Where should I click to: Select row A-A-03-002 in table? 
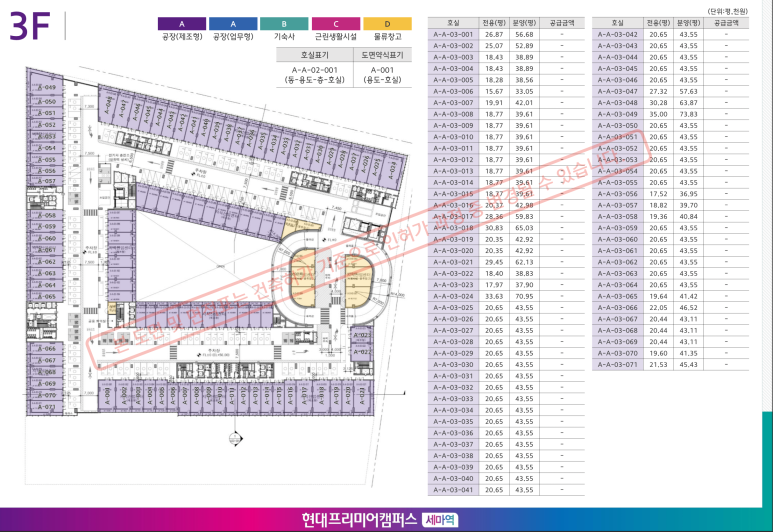pos(506,46)
